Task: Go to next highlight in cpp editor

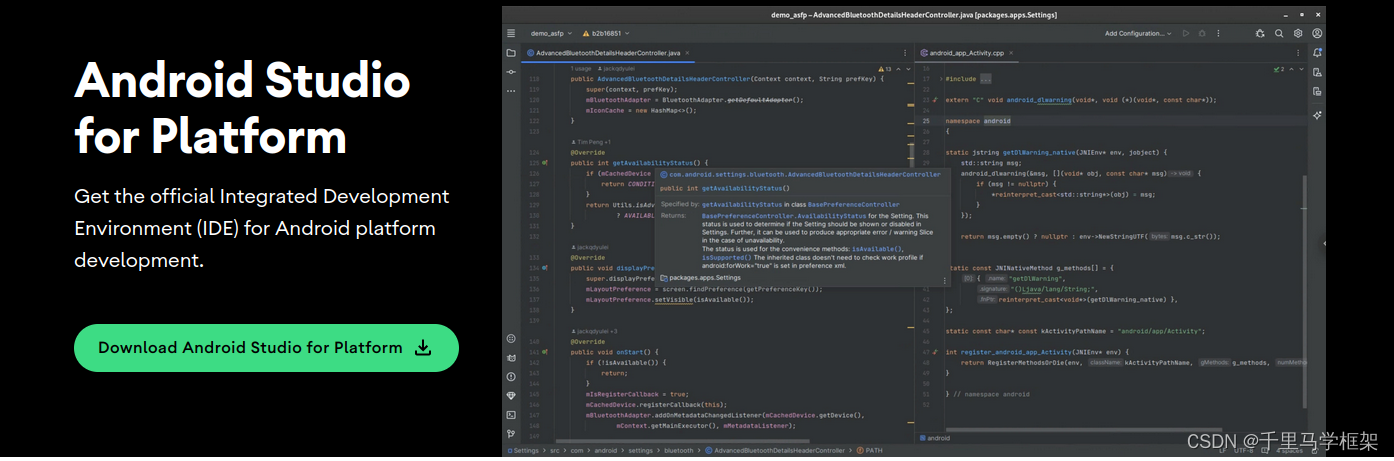Action: [1301, 69]
